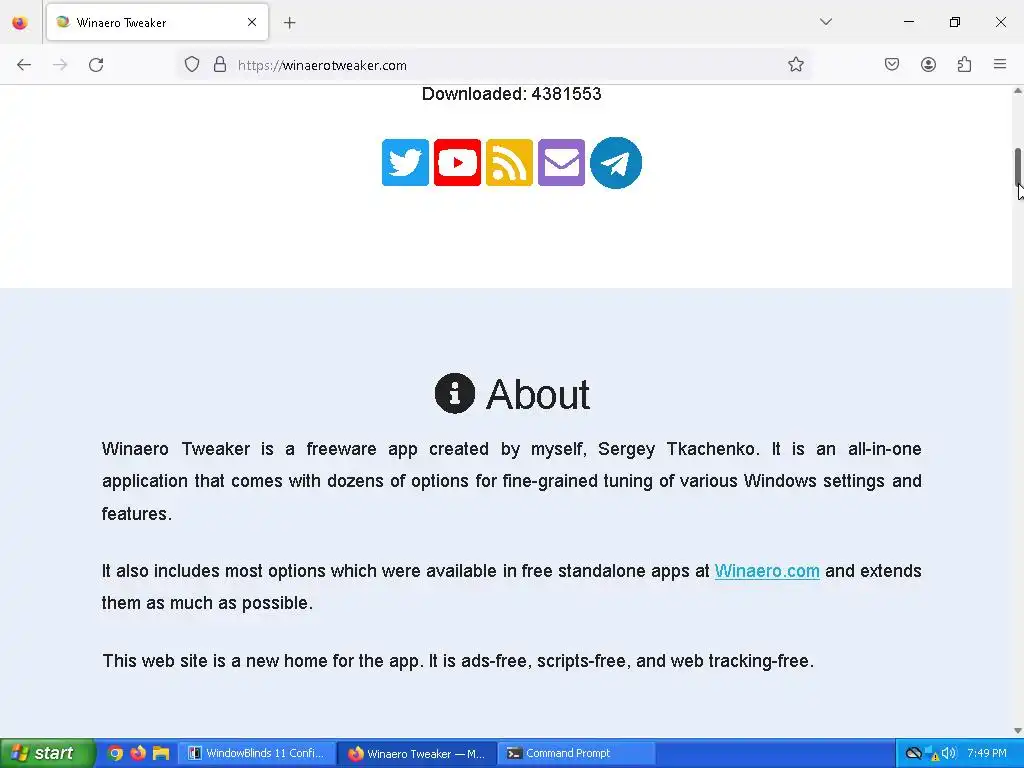Close the Winaero Tweaker tab
Screen dimensions: 1024x768
click(x=252, y=22)
